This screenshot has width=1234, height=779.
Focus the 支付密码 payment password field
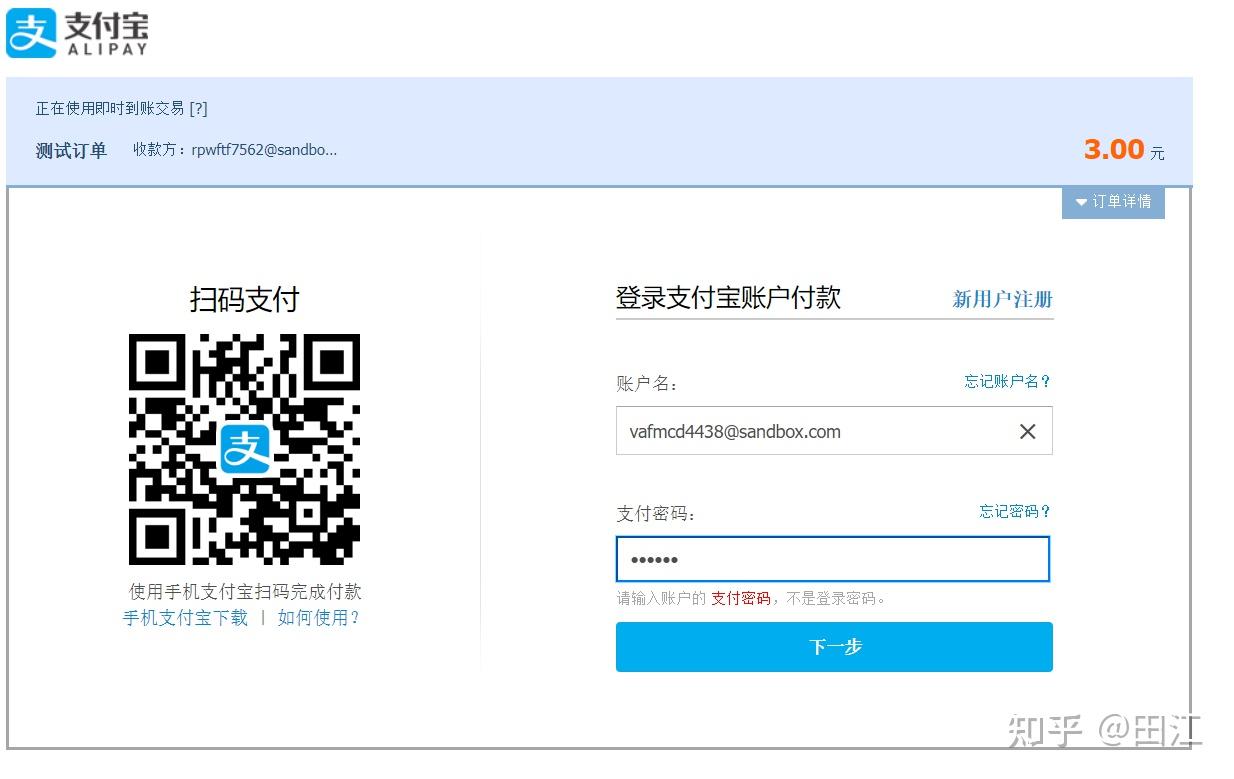[x=833, y=559]
